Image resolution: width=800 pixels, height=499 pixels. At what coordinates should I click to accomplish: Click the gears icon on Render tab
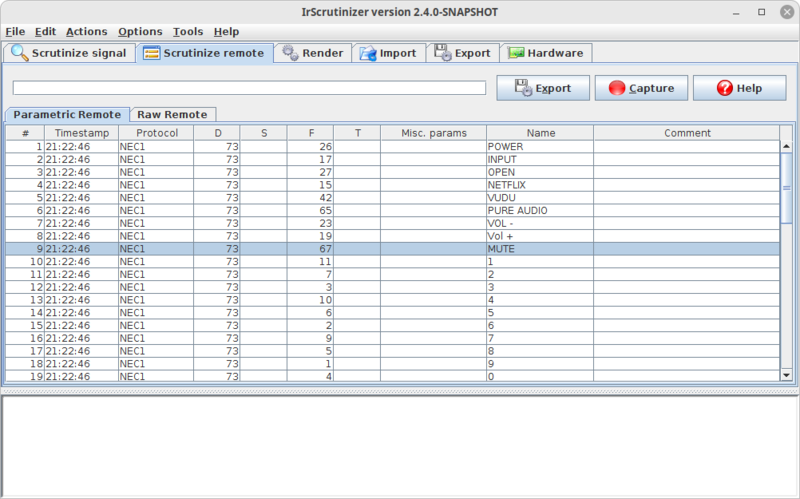tap(289, 53)
